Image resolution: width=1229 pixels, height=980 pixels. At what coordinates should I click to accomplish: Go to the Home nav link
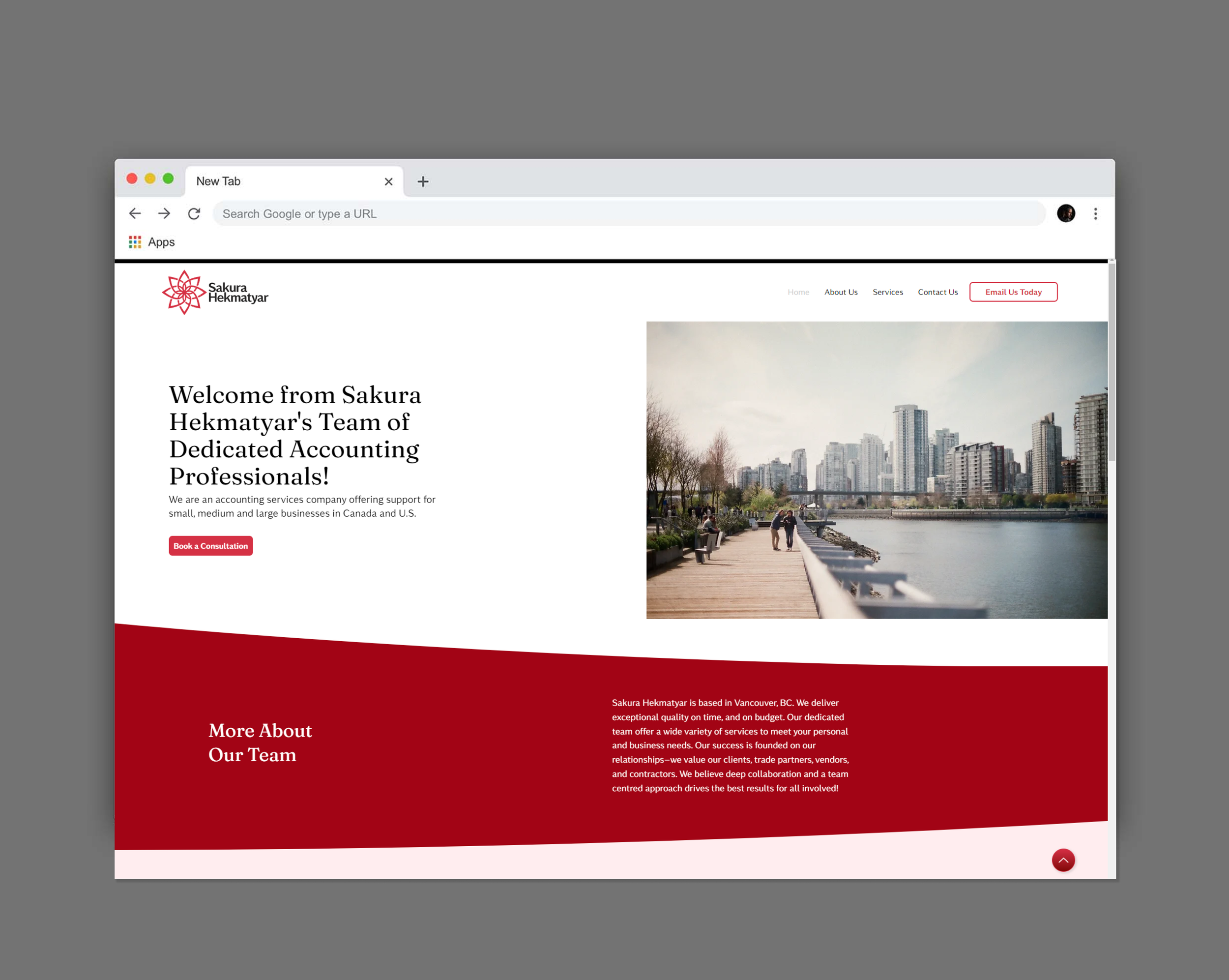798,293
